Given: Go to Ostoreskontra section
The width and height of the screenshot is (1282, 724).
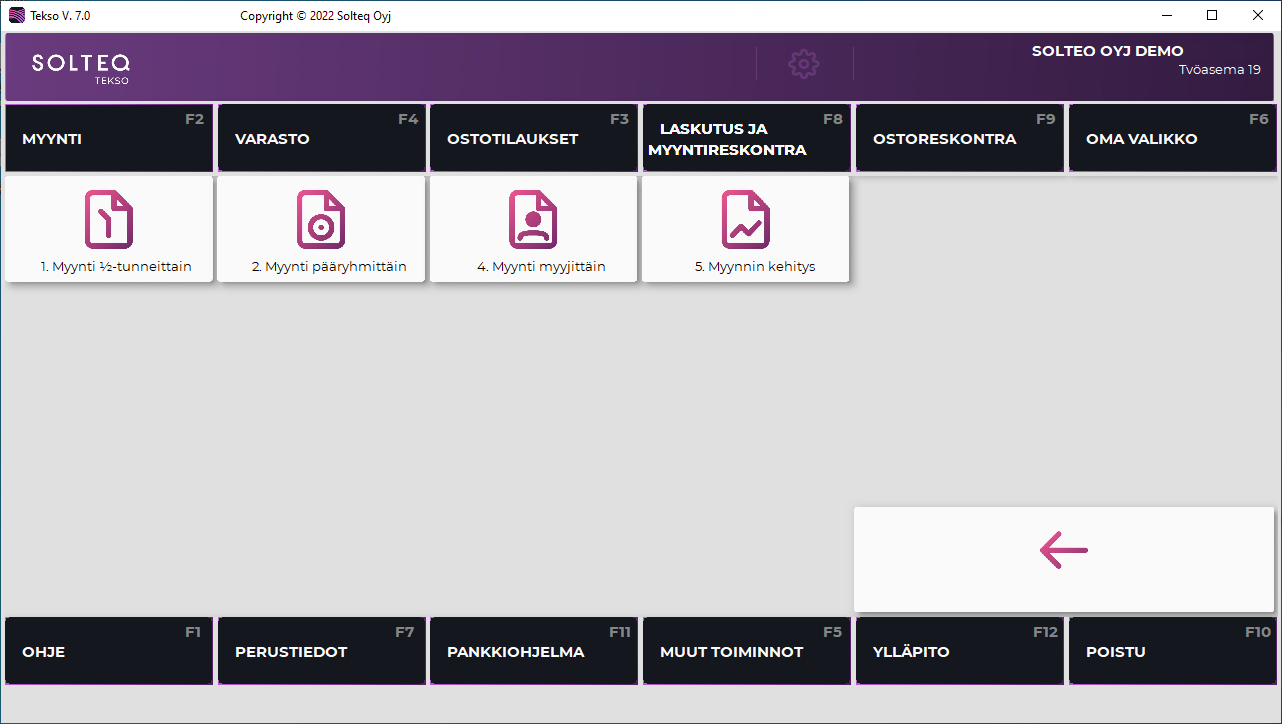Looking at the screenshot, I should (959, 139).
